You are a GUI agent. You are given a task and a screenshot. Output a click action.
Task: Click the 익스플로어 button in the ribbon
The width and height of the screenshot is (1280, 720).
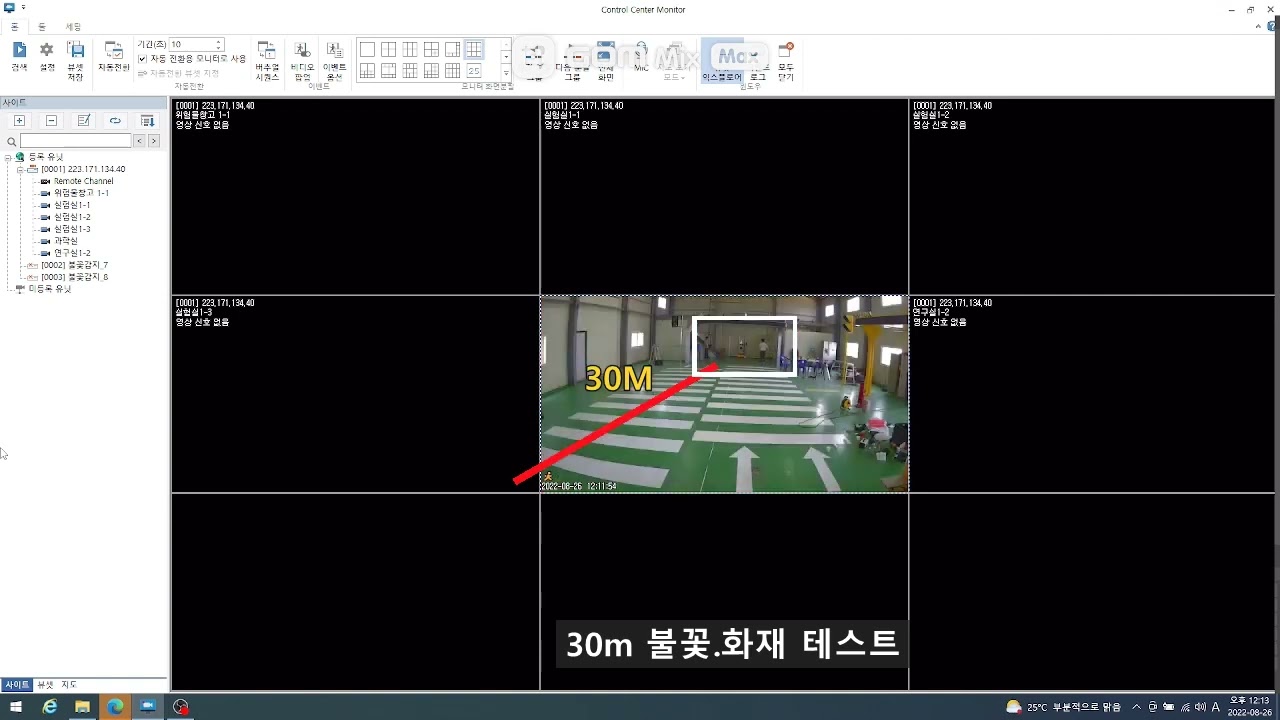coord(722,60)
